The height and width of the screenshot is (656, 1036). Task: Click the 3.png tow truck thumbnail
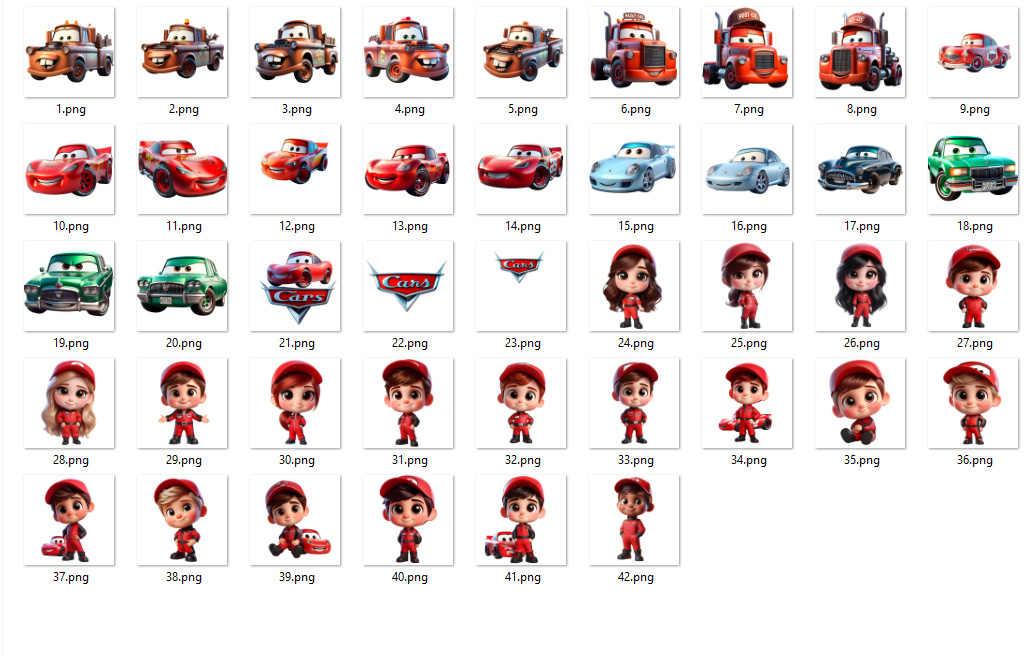(295, 52)
